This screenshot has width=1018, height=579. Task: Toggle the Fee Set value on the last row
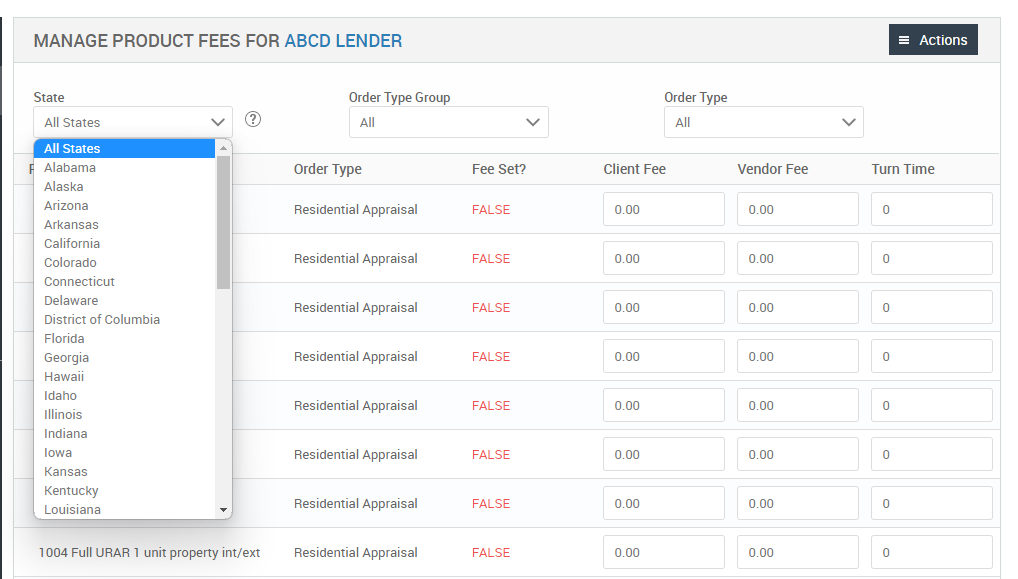pyautogui.click(x=490, y=552)
